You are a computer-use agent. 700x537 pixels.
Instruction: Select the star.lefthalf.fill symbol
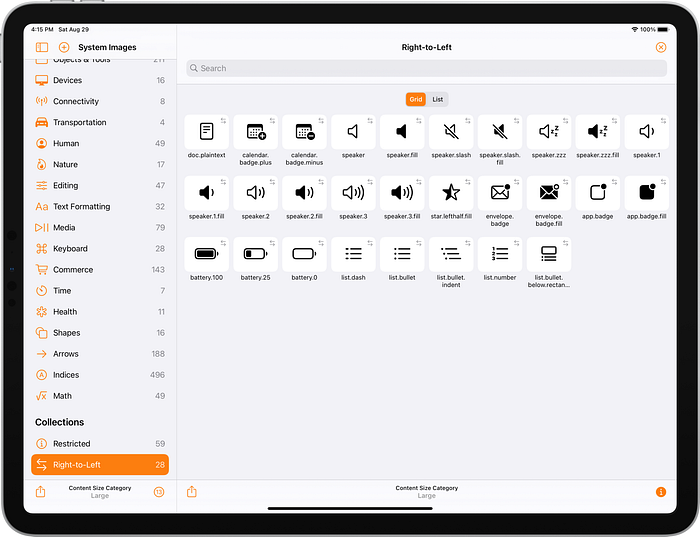(451, 193)
